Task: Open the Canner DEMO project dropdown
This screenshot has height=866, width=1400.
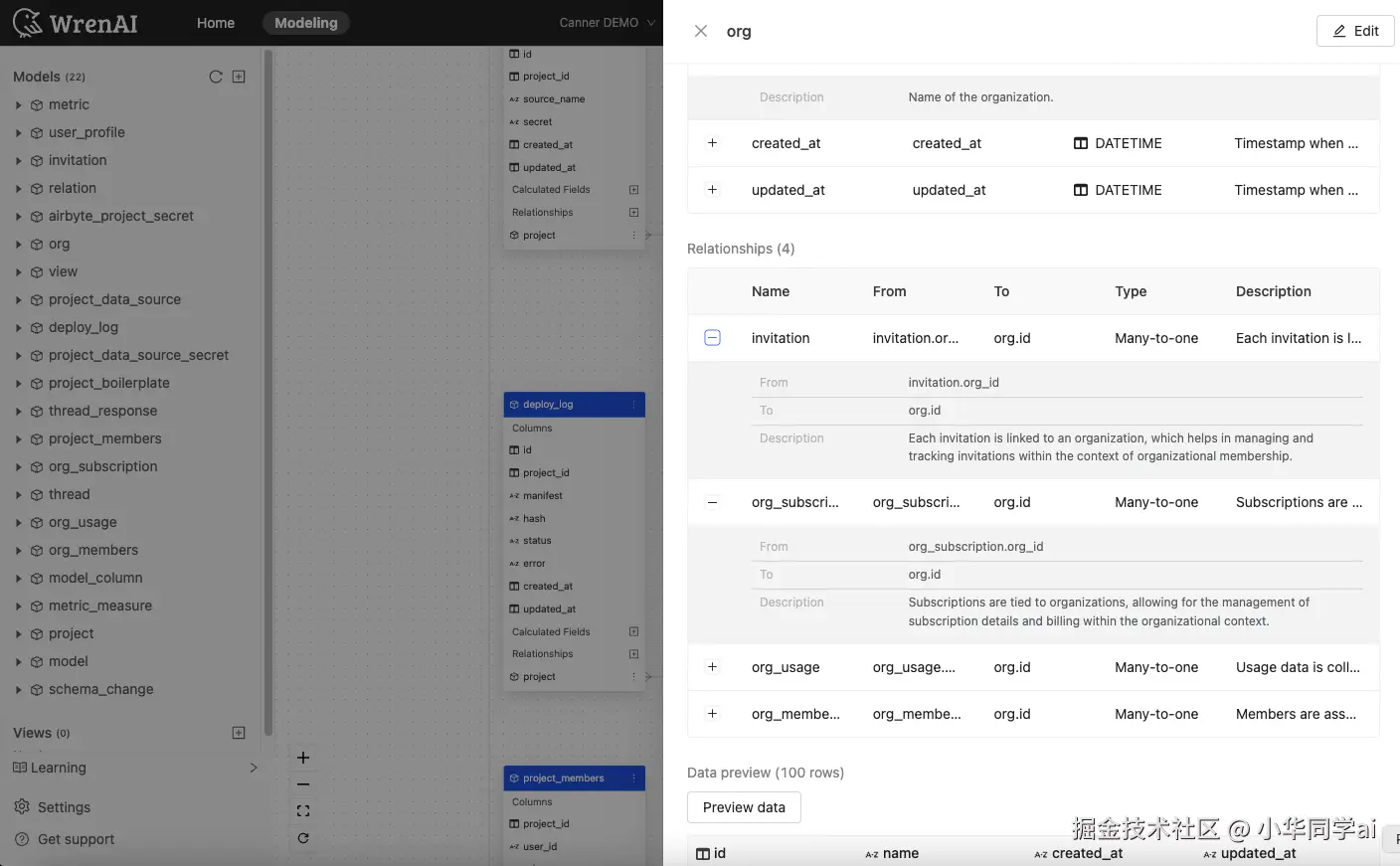Action: [607, 22]
